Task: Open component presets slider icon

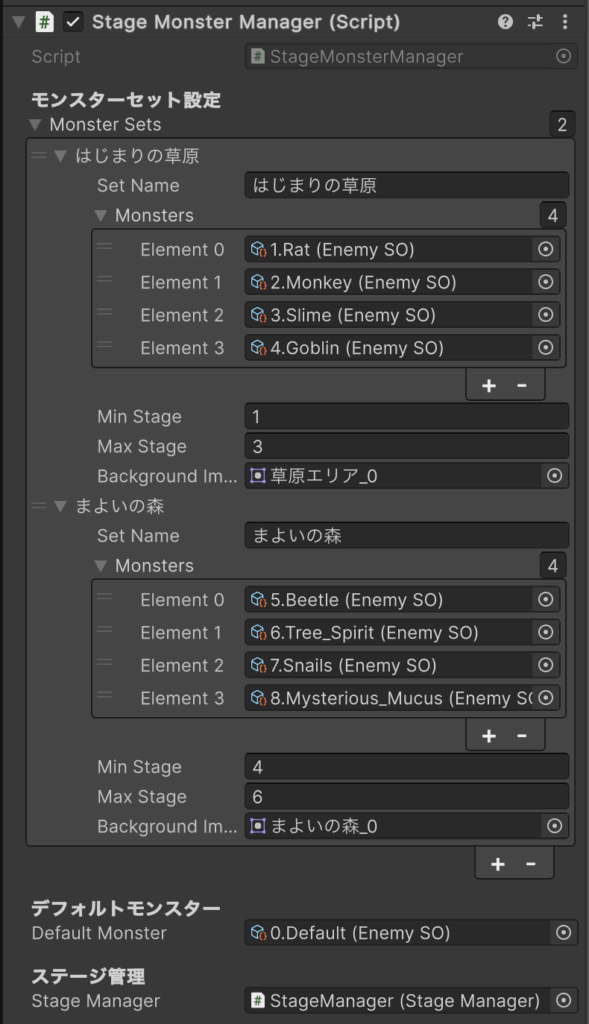Action: coord(535,22)
